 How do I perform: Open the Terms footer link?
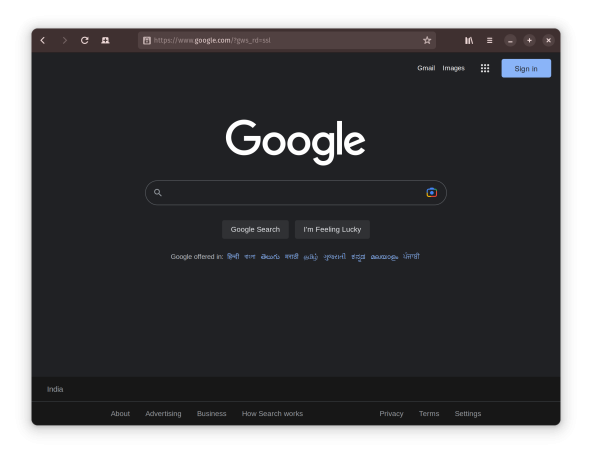[x=429, y=414]
